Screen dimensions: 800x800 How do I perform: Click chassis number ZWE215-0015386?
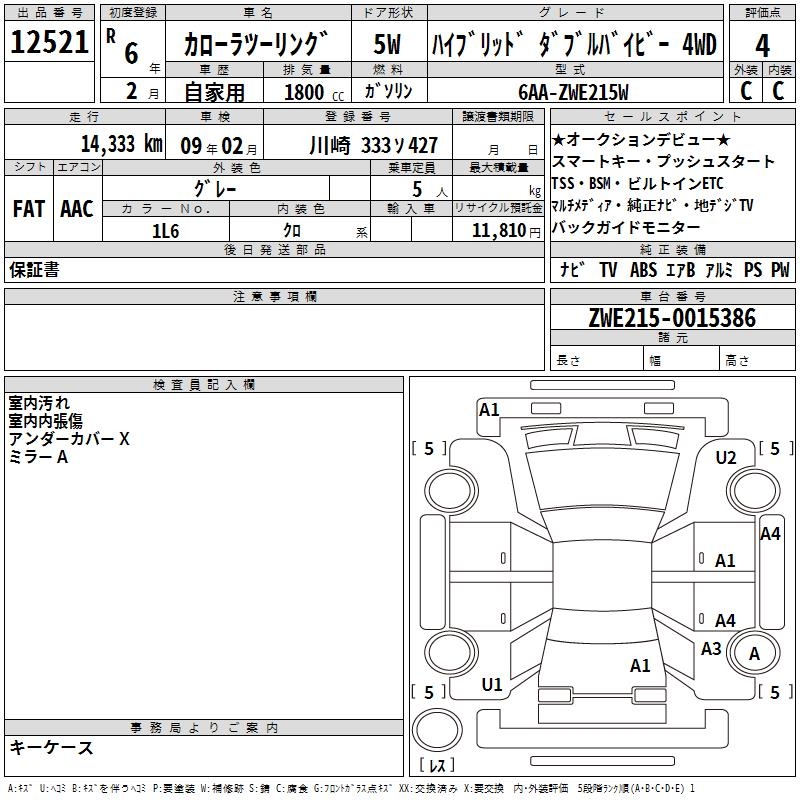[x=672, y=318]
